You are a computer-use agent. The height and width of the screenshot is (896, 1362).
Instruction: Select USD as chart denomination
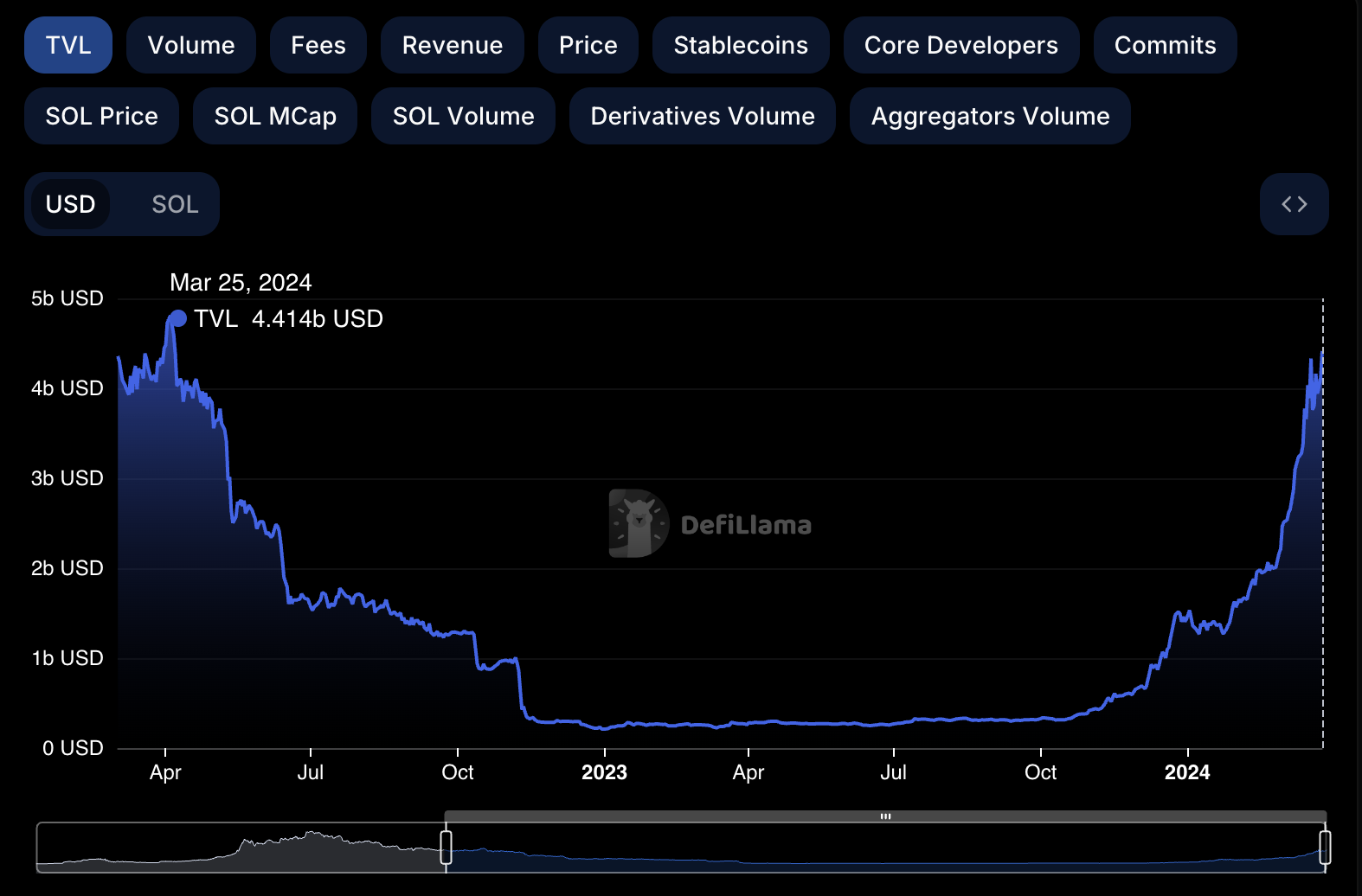(x=70, y=204)
